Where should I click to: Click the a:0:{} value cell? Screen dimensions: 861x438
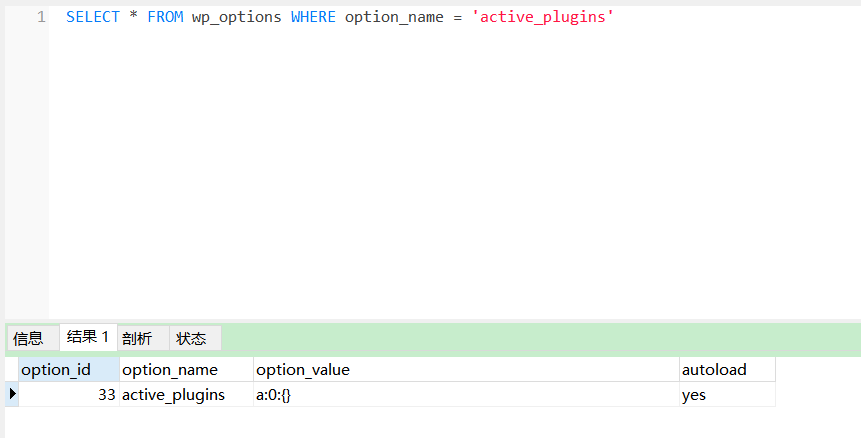point(273,395)
